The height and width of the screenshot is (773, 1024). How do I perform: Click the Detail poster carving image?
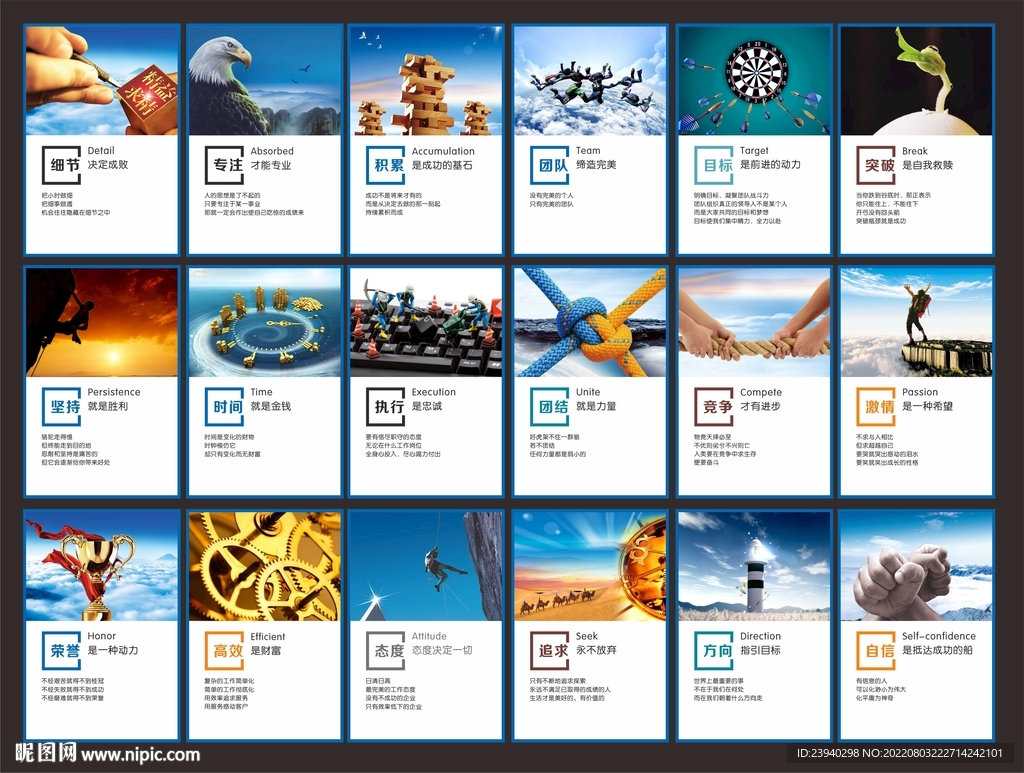tap(102, 80)
